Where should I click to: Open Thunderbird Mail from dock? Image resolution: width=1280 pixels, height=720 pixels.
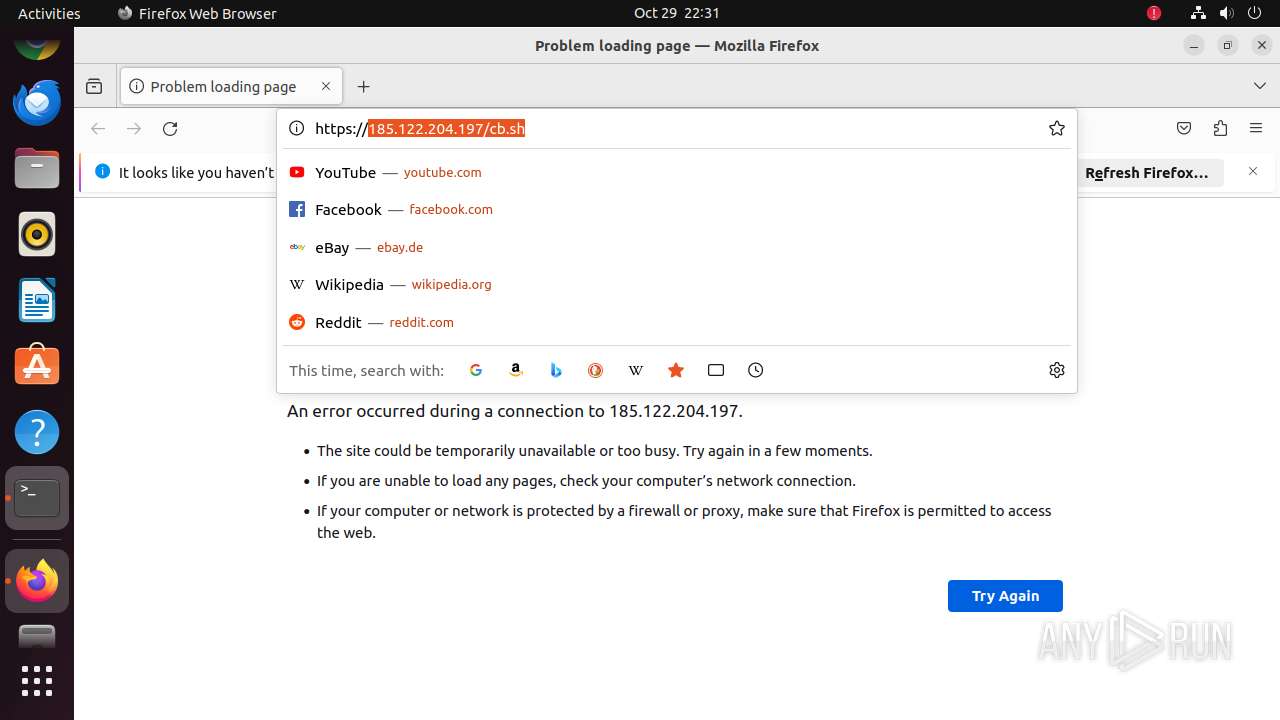tap(37, 102)
